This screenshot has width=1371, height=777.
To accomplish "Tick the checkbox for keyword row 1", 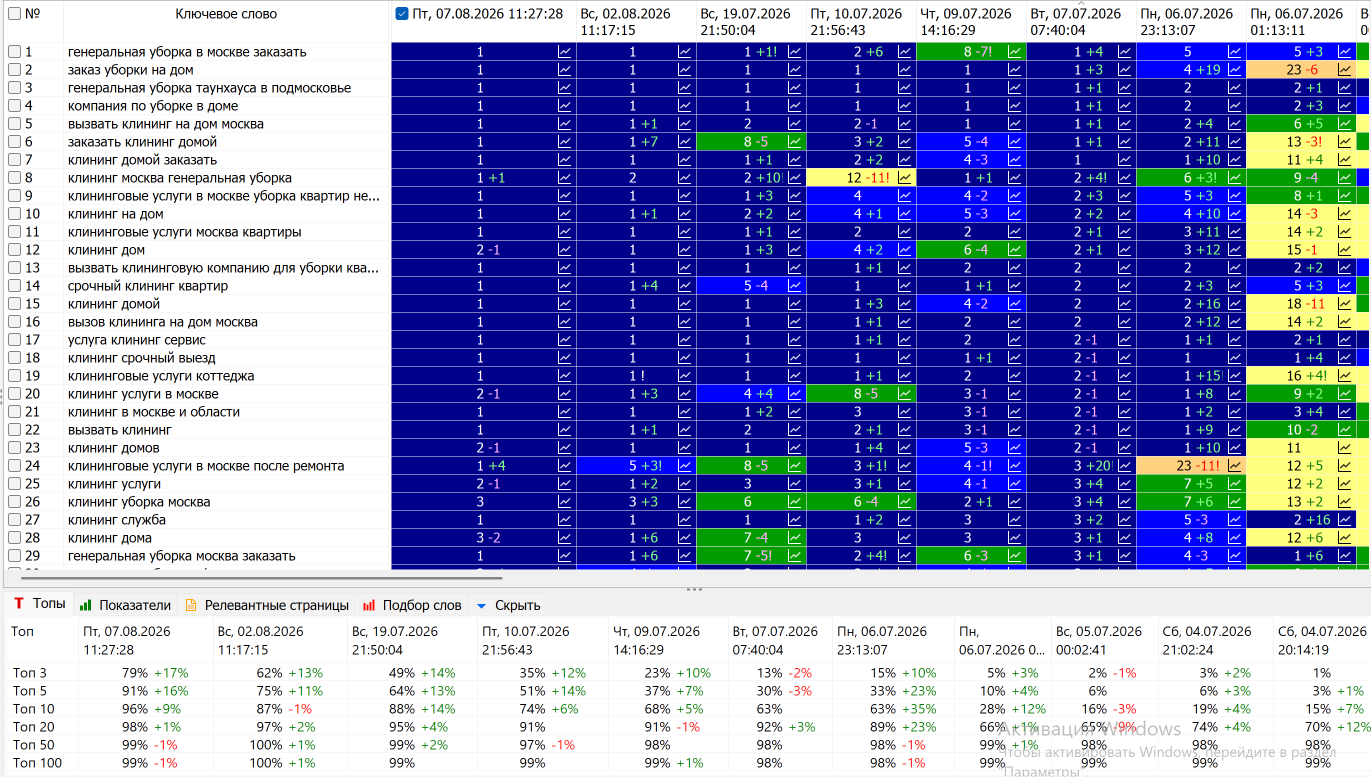I will (14, 52).
